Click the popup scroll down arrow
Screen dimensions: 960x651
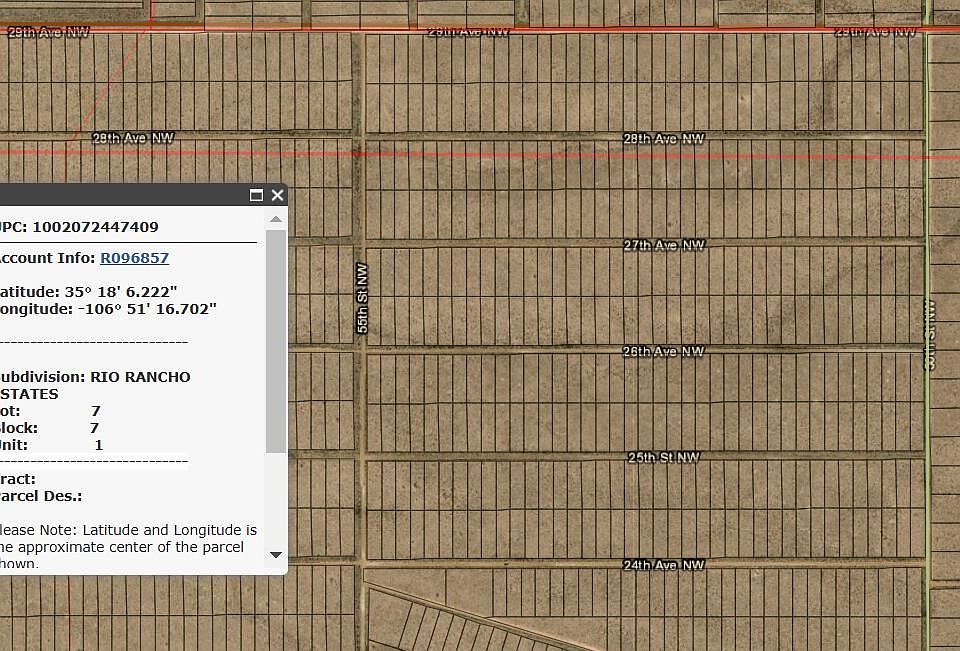pos(276,555)
